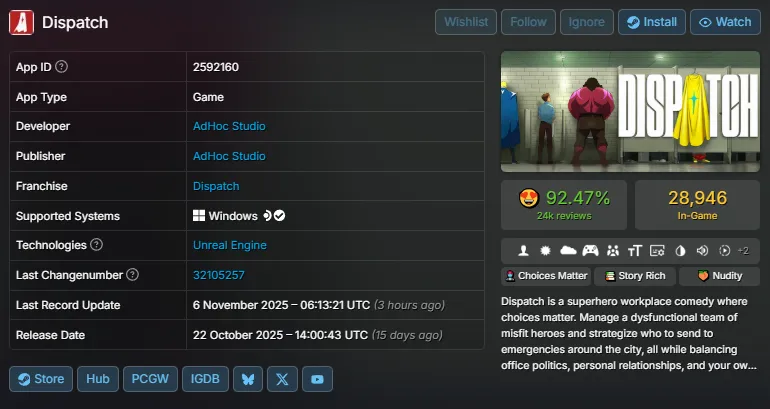Image resolution: width=770 pixels, height=409 pixels.
Task: Click the Single-player person icon
Action: 523,251
